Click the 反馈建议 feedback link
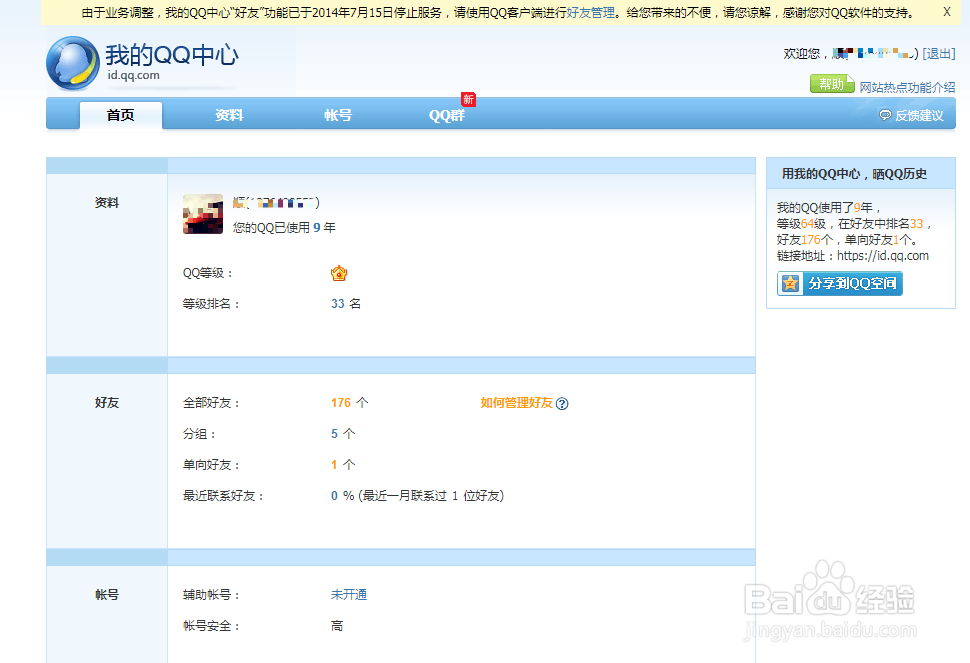Viewport: 970px width, 663px height. pos(919,116)
